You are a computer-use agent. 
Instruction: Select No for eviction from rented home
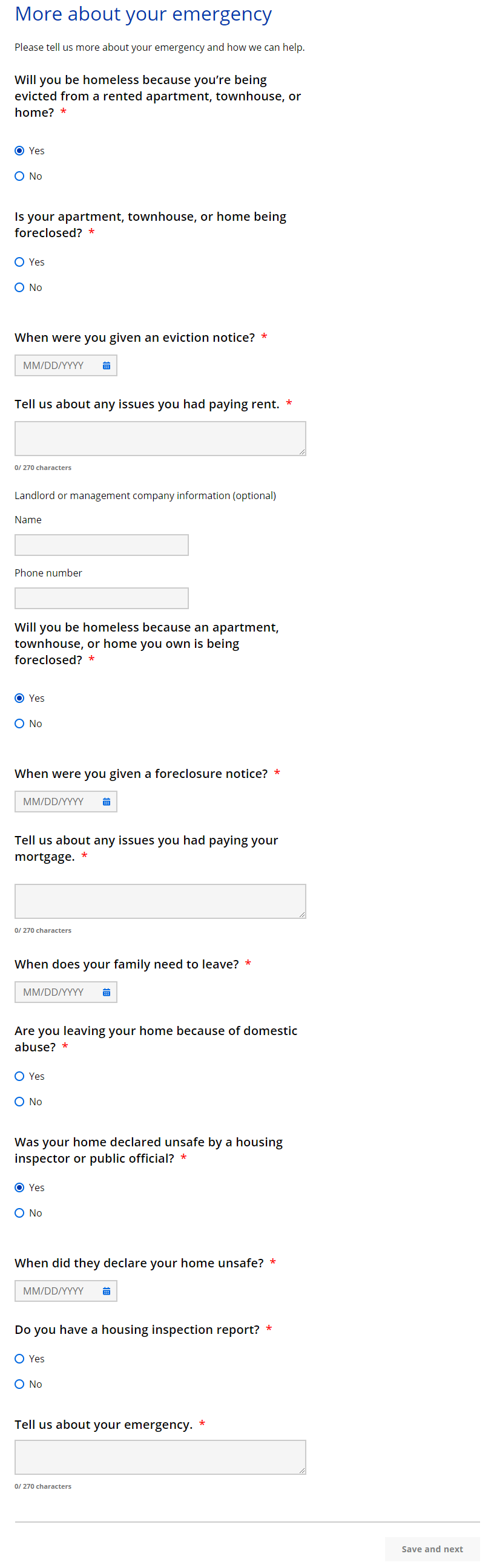(19, 177)
